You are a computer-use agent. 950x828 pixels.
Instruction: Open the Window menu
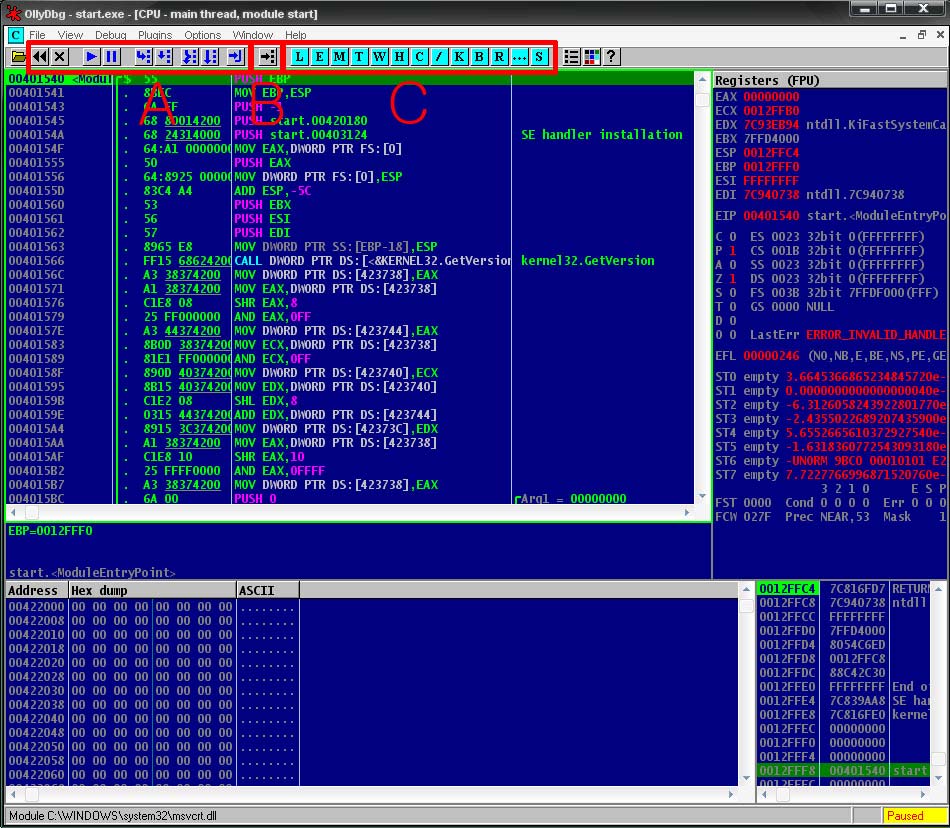[253, 35]
